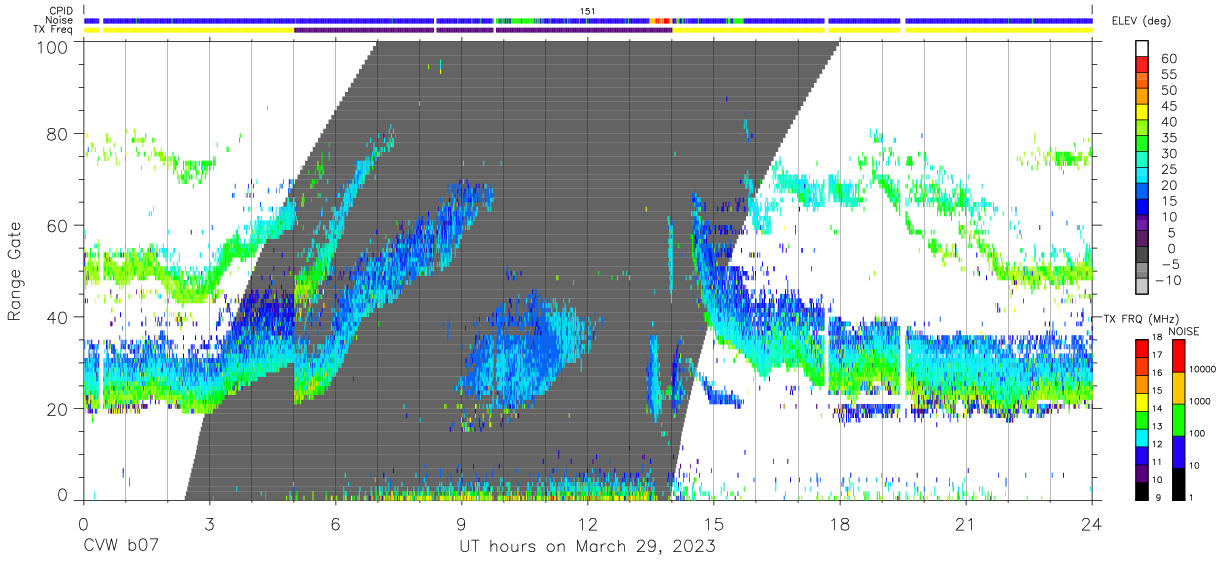Click the noise legend label '1000'
The width and height of the screenshot is (1228, 567).
click(x=1200, y=402)
